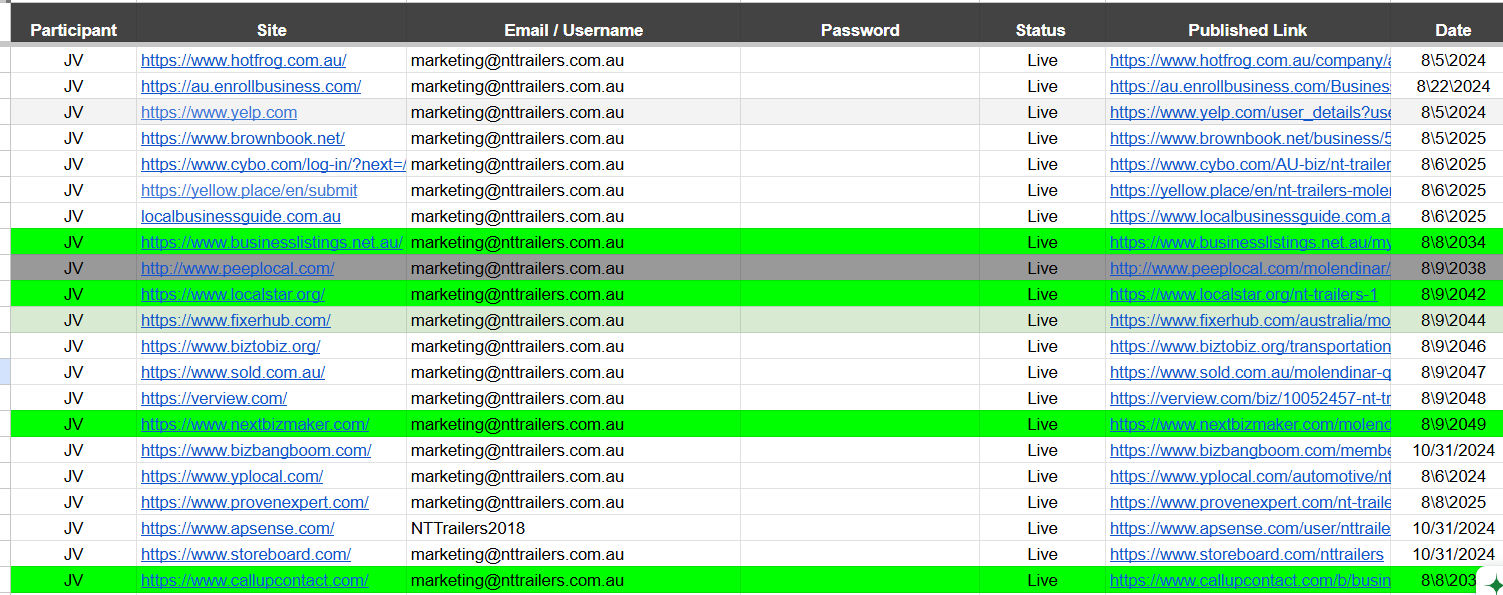Screen dimensions: 1503x595
Task: Click the Live status in apsense row
Action: pos(1042,528)
